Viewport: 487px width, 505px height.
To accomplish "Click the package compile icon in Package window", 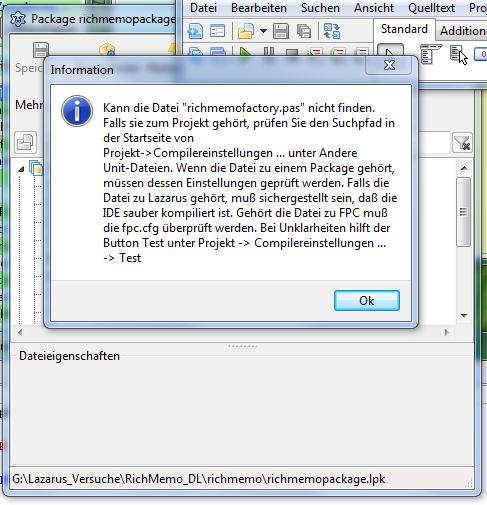I will [107, 50].
